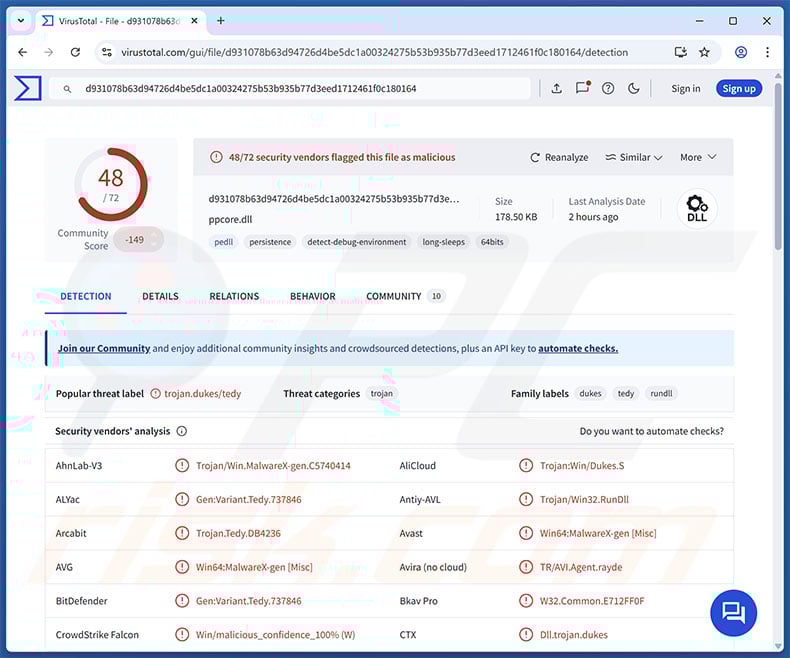Screen dimensions: 790x658
Task: Click the Bkav Pro detection alert icon
Action: coord(526,601)
